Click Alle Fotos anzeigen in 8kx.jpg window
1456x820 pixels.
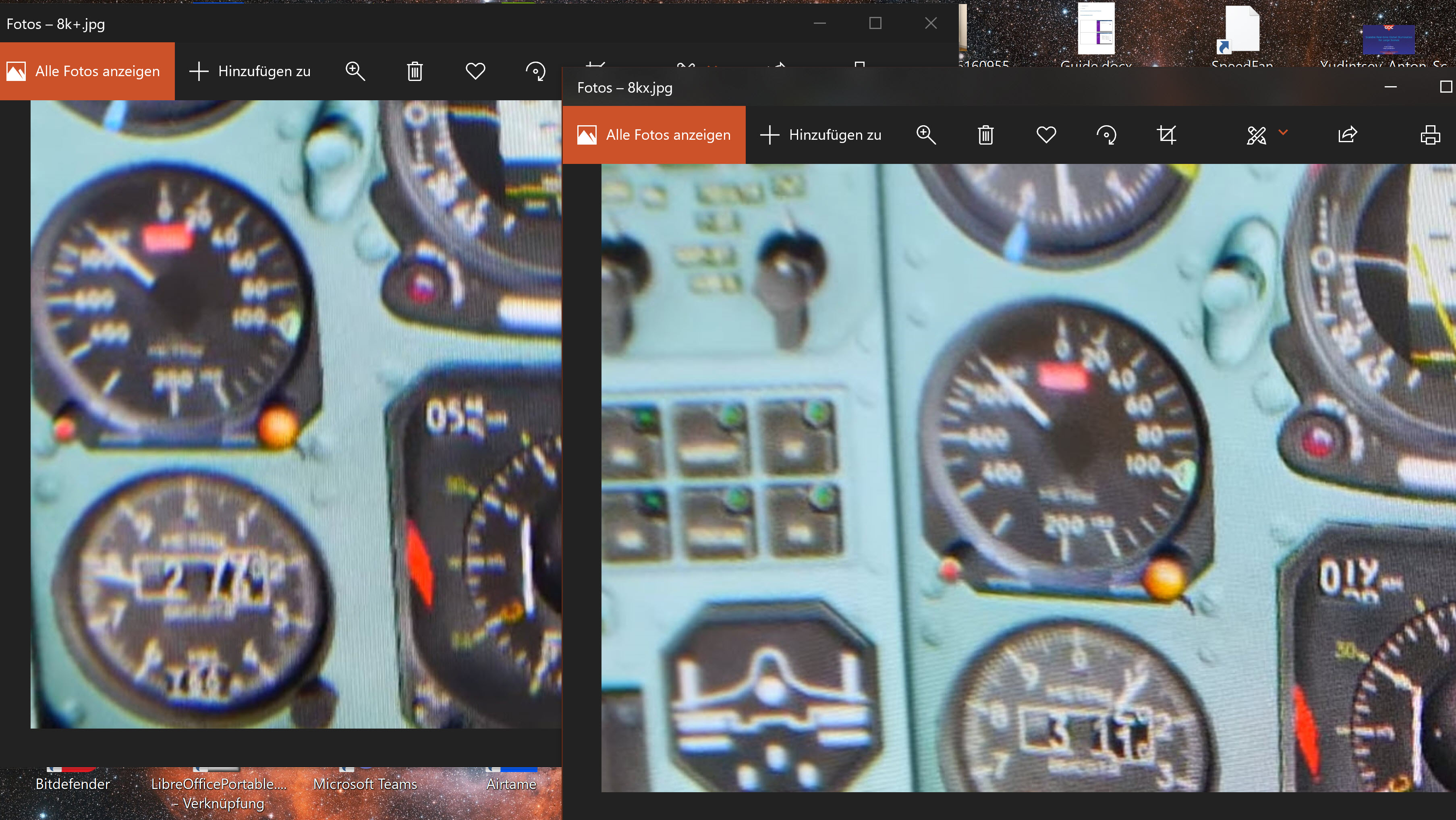654,135
